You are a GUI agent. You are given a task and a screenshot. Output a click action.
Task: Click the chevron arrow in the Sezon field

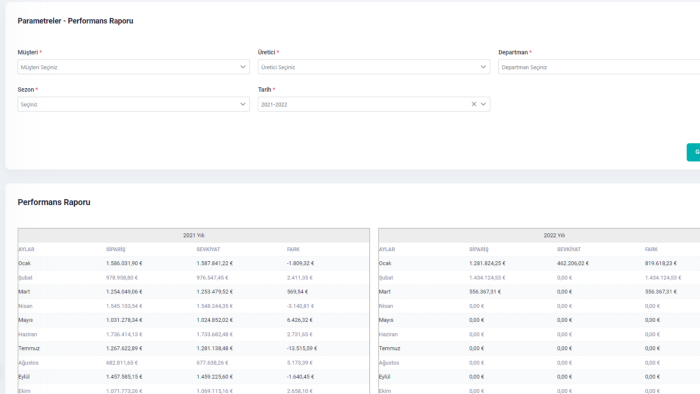tap(243, 104)
